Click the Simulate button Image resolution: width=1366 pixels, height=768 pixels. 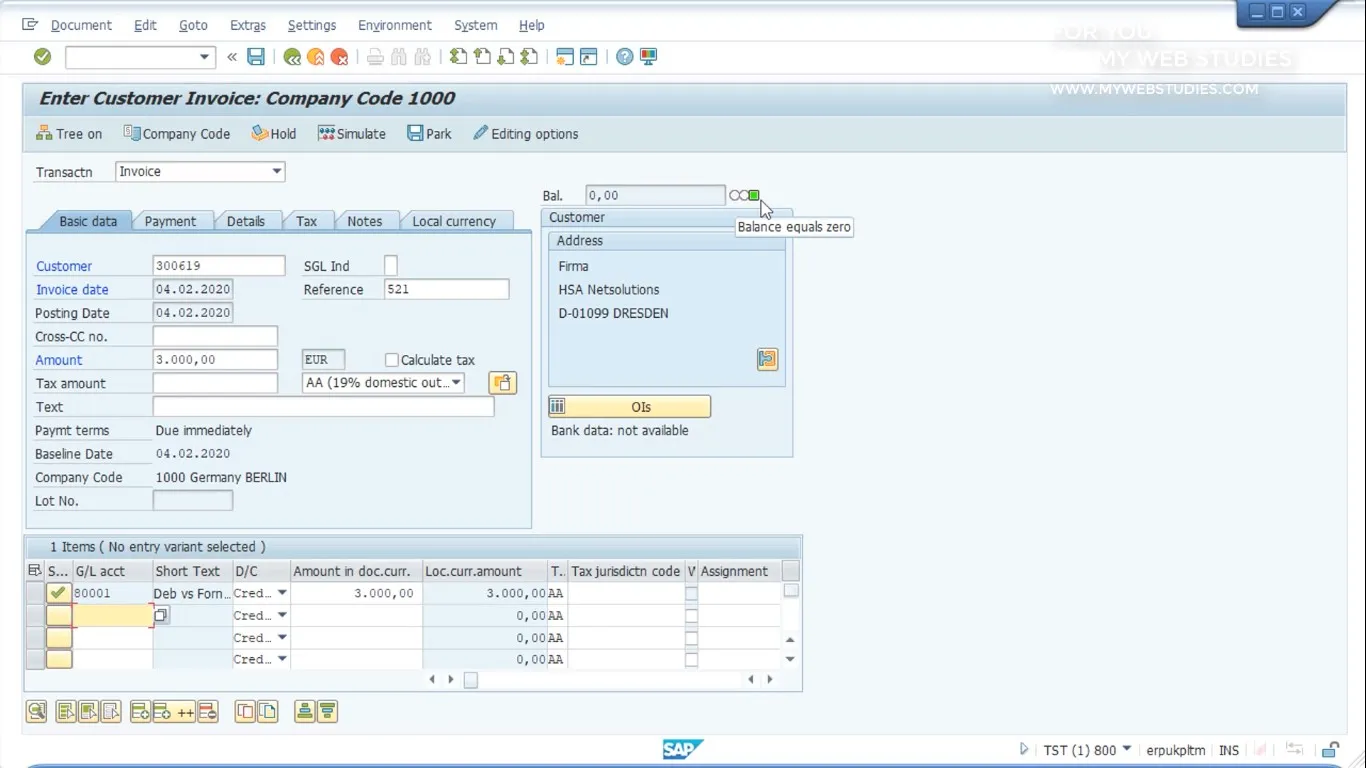click(x=352, y=134)
